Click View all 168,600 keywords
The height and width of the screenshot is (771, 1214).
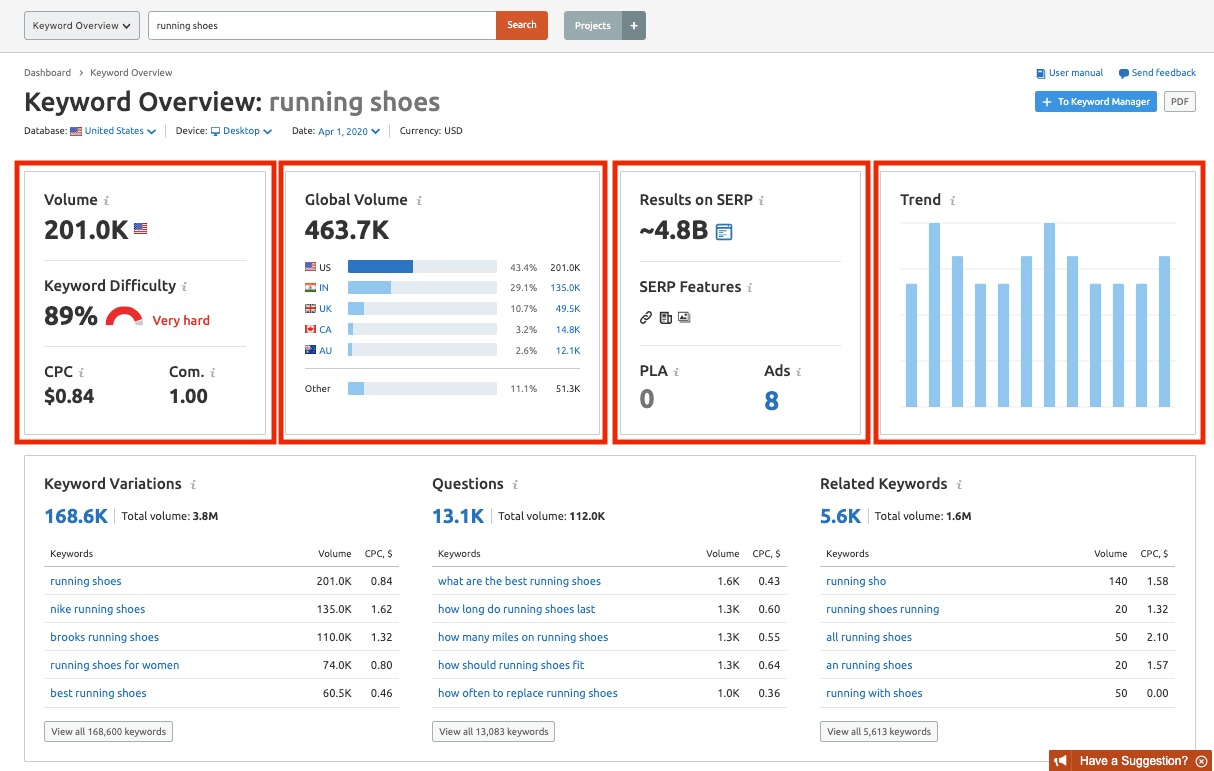(108, 732)
